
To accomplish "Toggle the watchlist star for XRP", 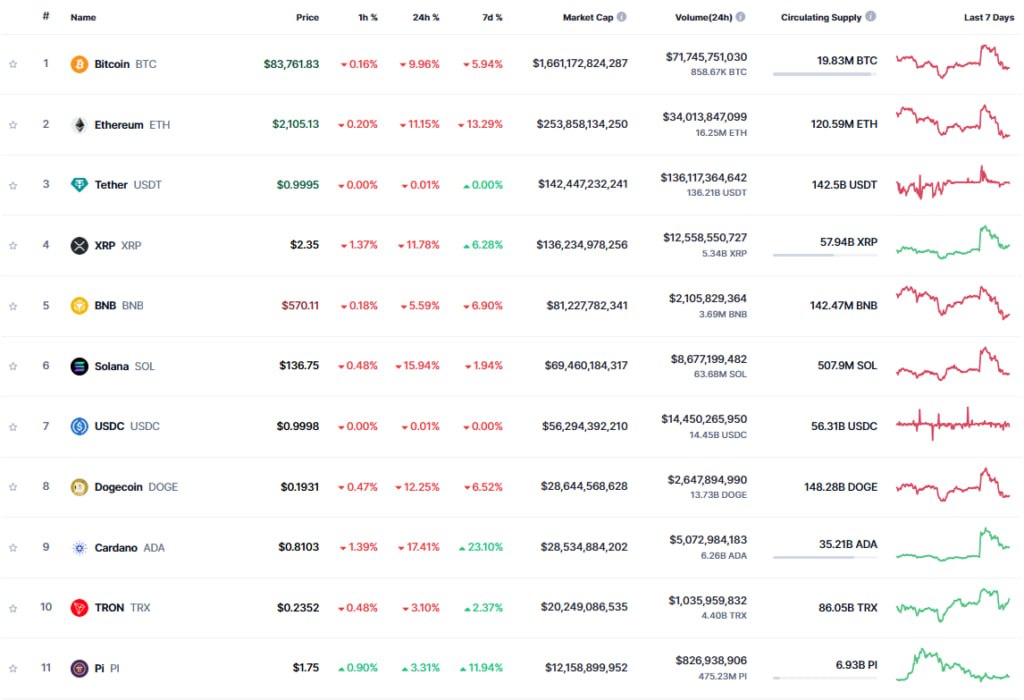I will (x=13, y=246).
